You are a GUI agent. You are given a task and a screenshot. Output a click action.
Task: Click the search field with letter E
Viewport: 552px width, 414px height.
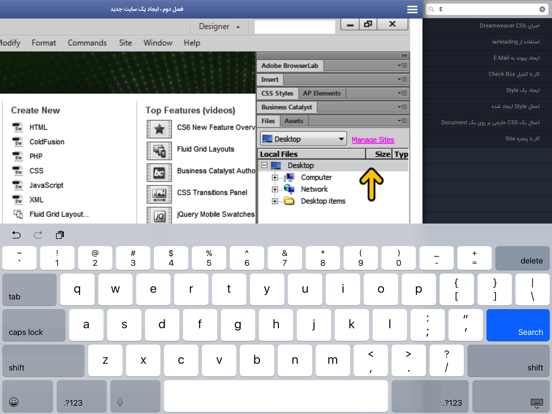tap(488, 9)
